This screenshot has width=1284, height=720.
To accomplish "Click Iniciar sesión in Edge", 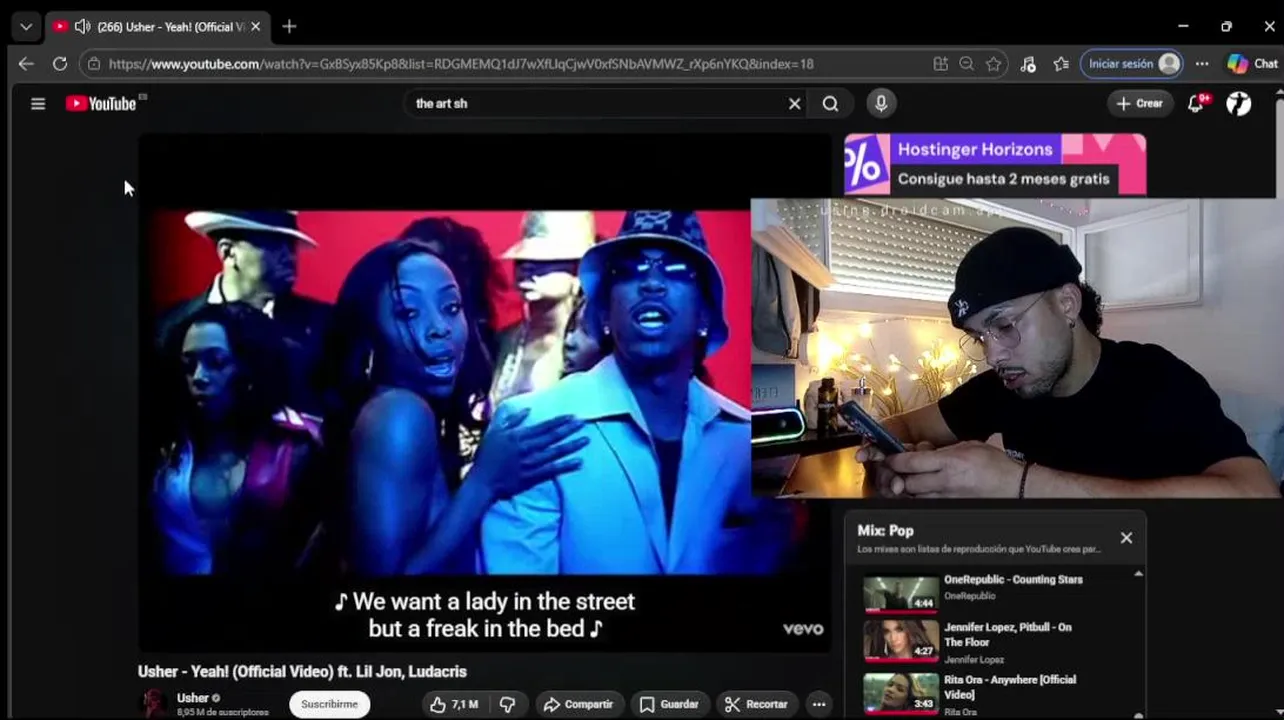I will pos(1131,63).
